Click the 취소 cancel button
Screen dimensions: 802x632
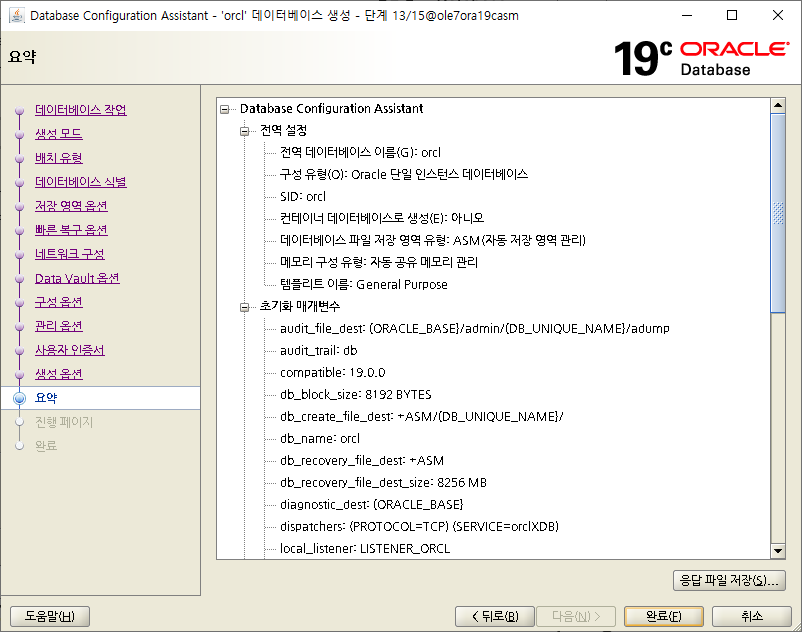pyautogui.click(x=752, y=616)
